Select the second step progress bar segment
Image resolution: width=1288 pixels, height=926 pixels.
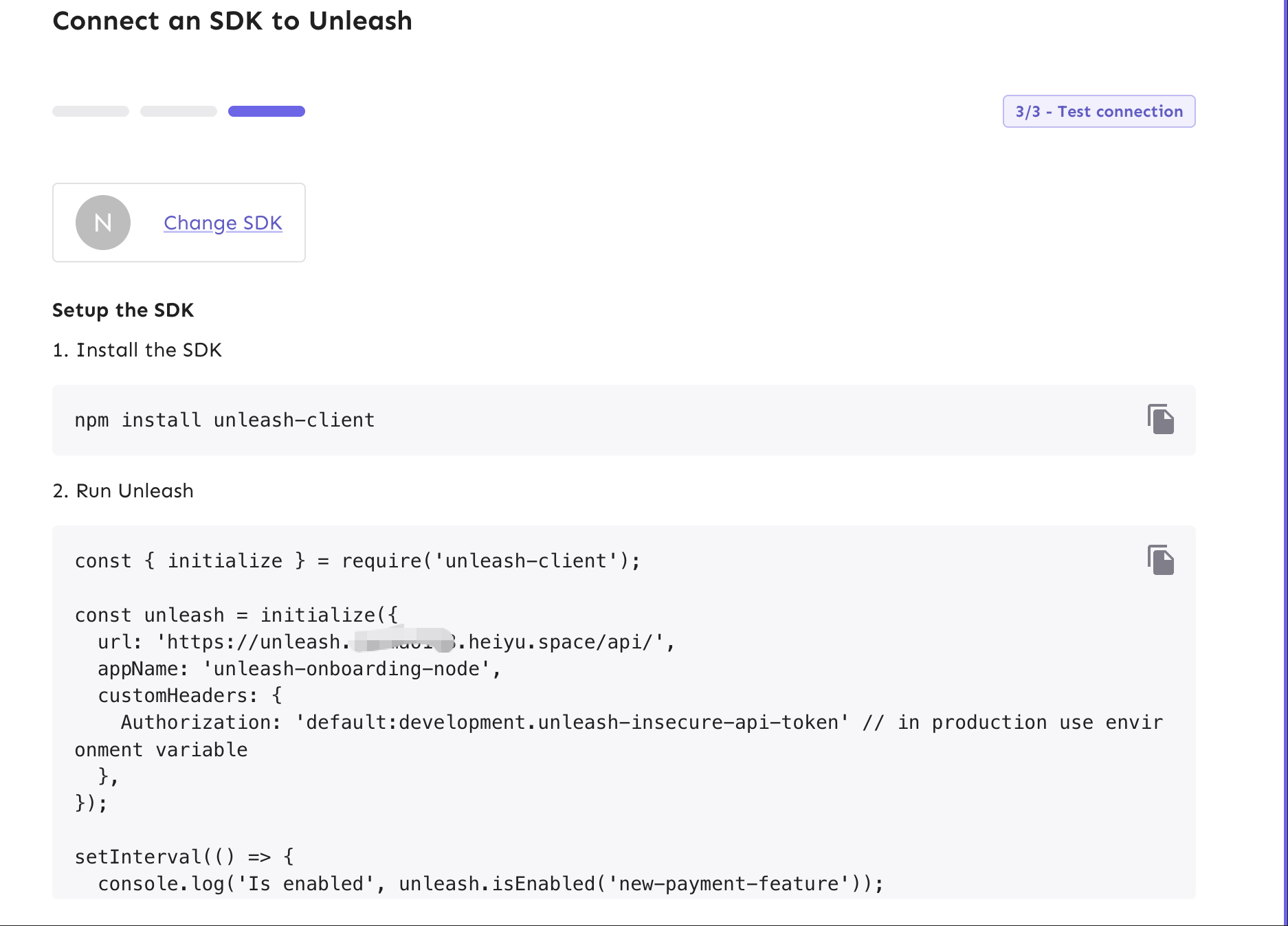click(x=179, y=111)
